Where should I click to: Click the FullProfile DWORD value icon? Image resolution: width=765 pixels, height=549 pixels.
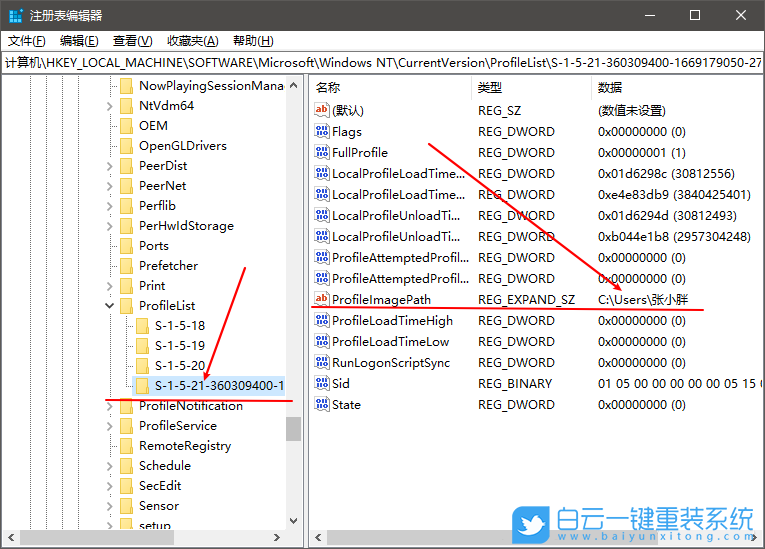click(322, 152)
